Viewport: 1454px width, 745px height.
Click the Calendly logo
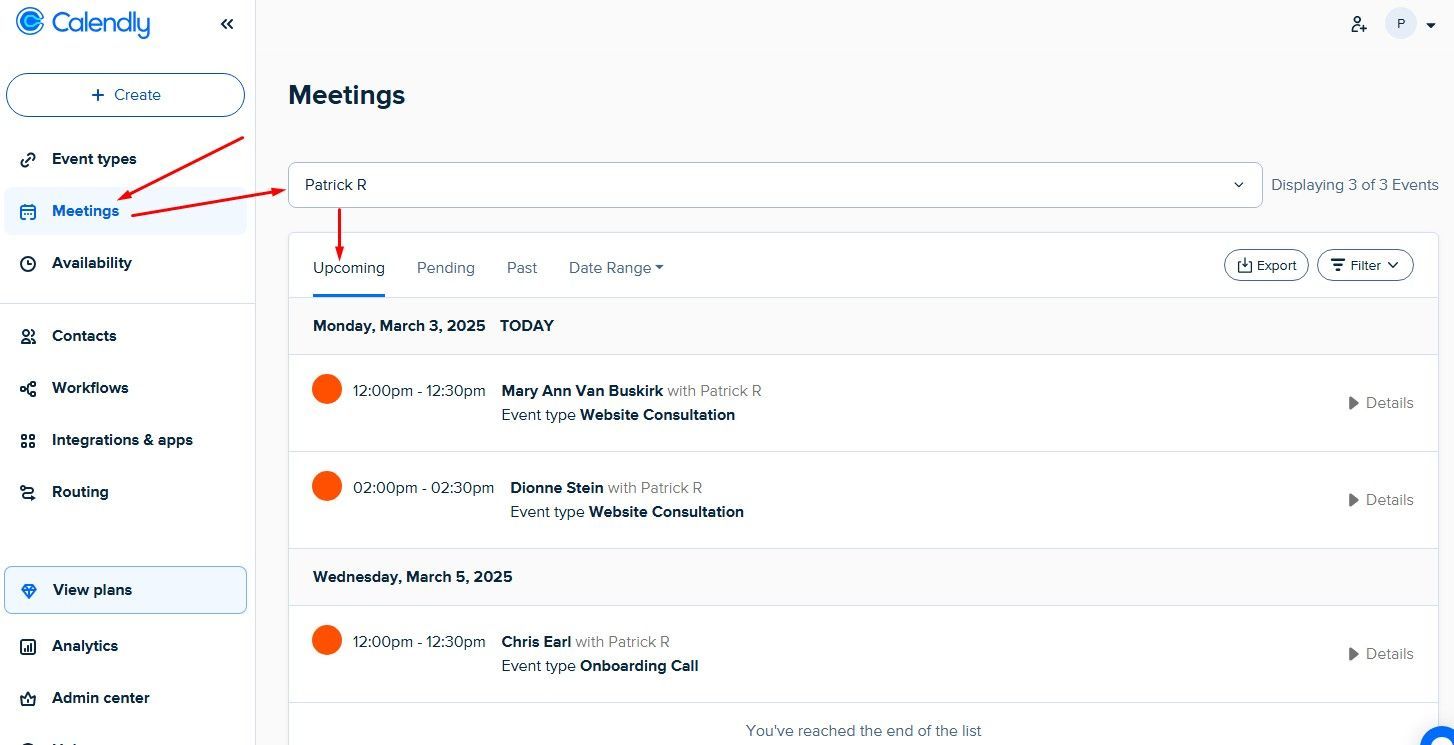tap(83, 23)
